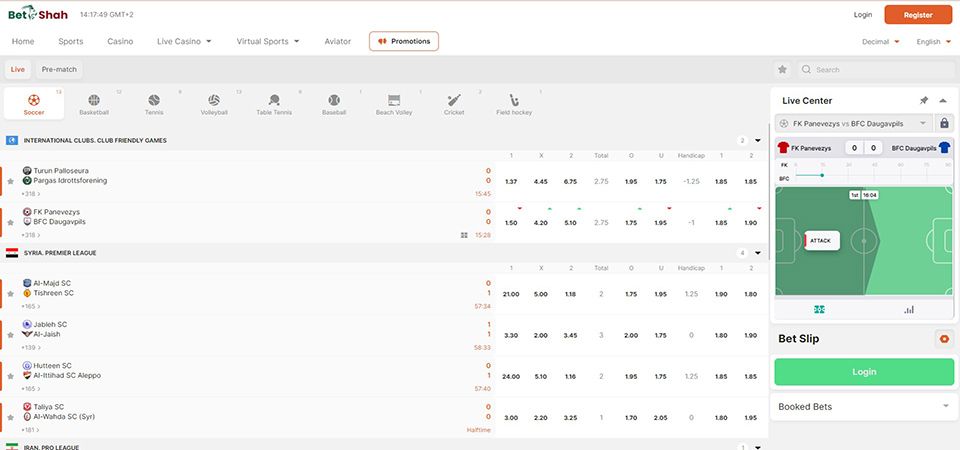The height and width of the screenshot is (450, 960).
Task: Select odds 24.00 for Hutteen SC win
Action: [511, 377]
